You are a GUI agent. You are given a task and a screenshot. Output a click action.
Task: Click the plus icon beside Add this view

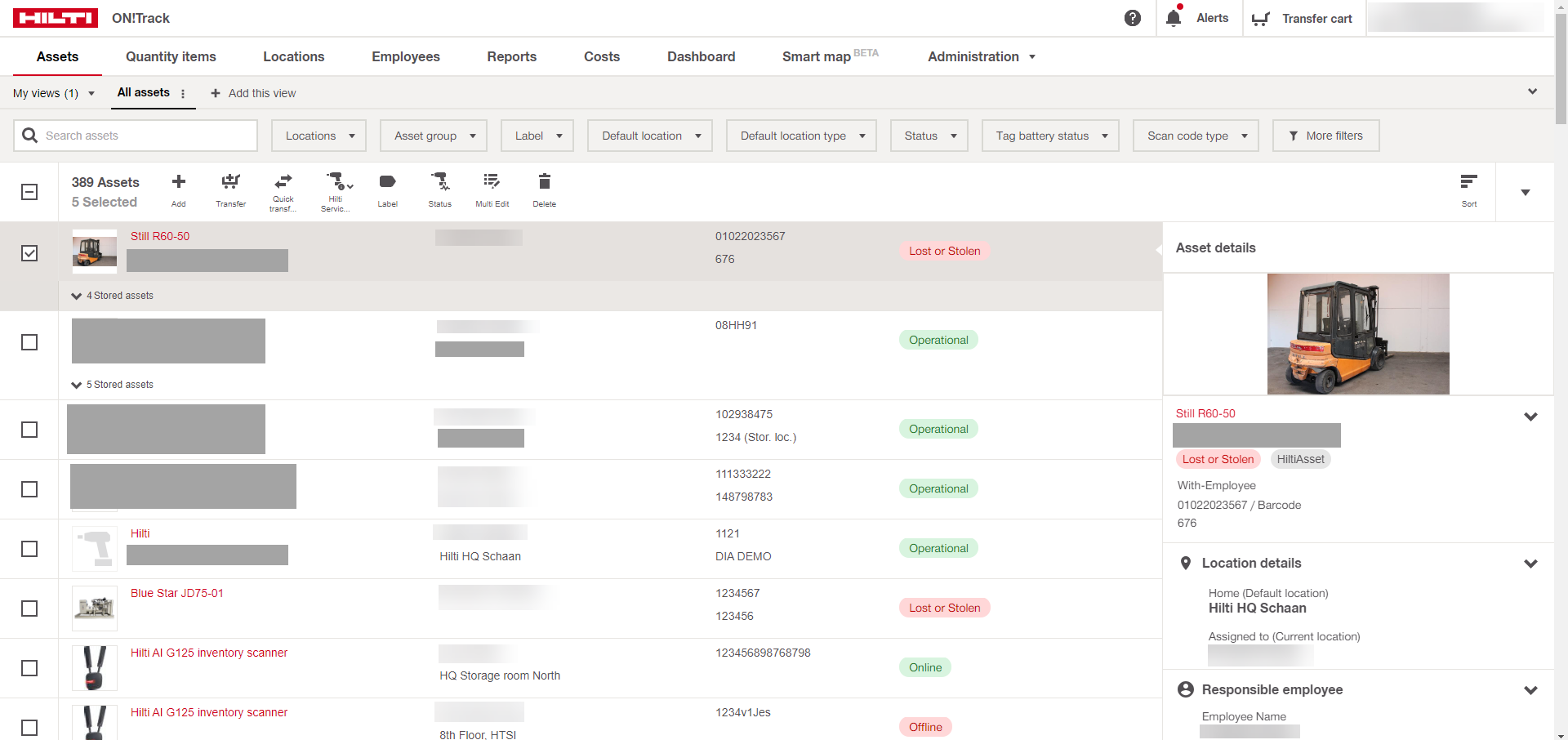[216, 93]
